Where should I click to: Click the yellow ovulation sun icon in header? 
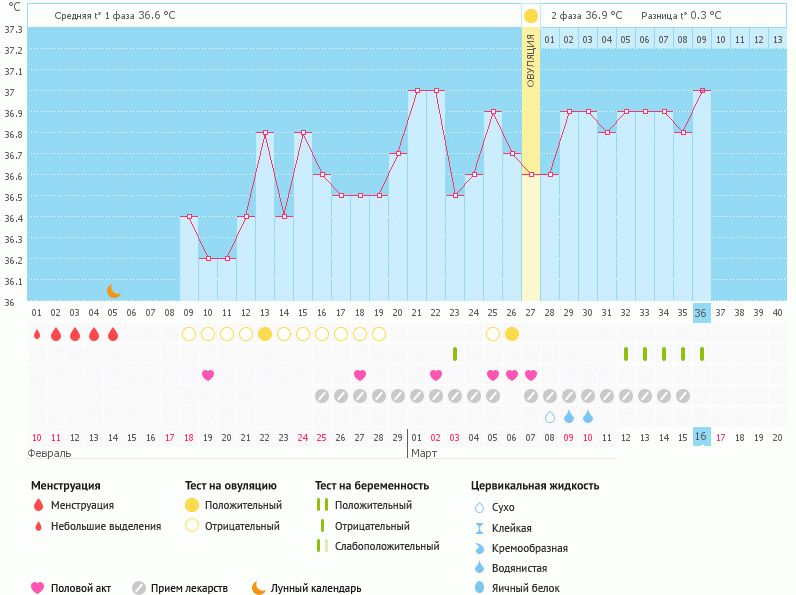(x=530, y=16)
